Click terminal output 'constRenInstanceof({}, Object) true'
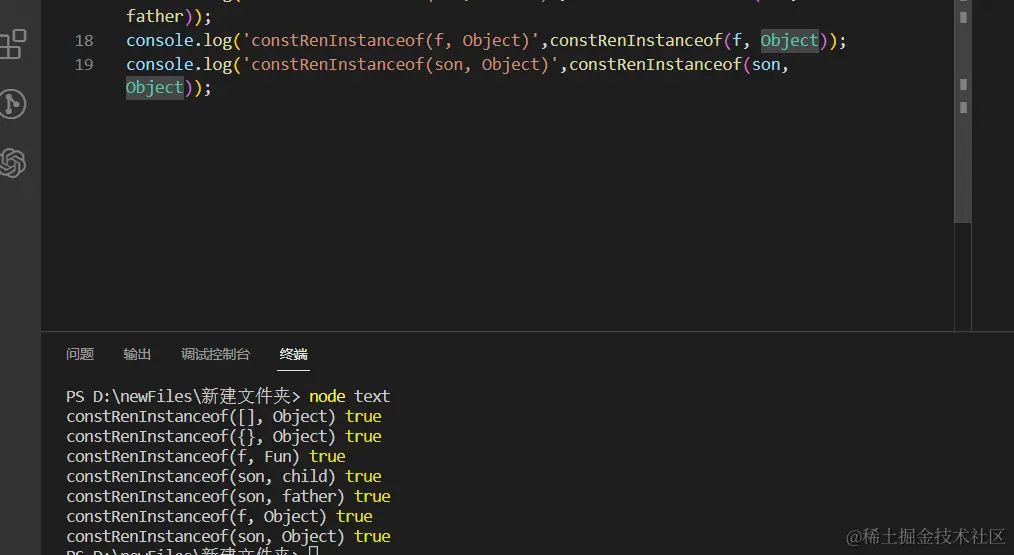Image resolution: width=1014 pixels, height=555 pixels. pyautogui.click(x=224, y=436)
